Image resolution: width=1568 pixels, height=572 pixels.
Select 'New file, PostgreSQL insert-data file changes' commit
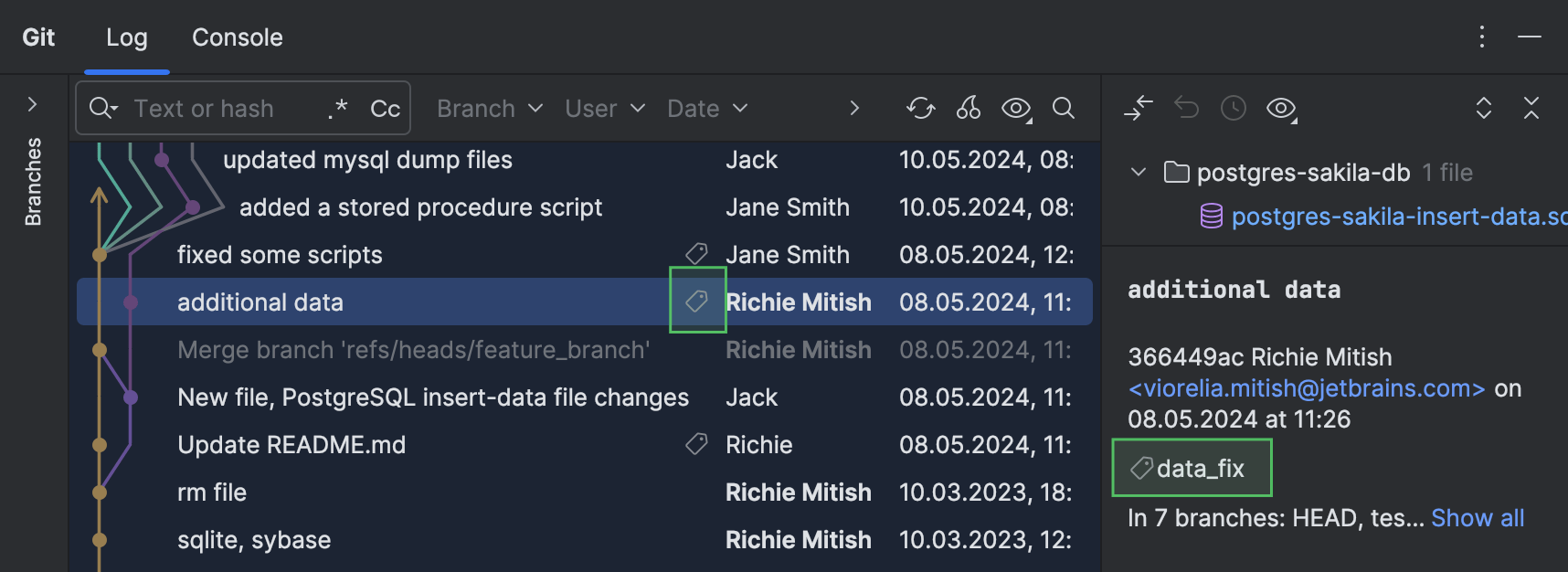(x=433, y=397)
